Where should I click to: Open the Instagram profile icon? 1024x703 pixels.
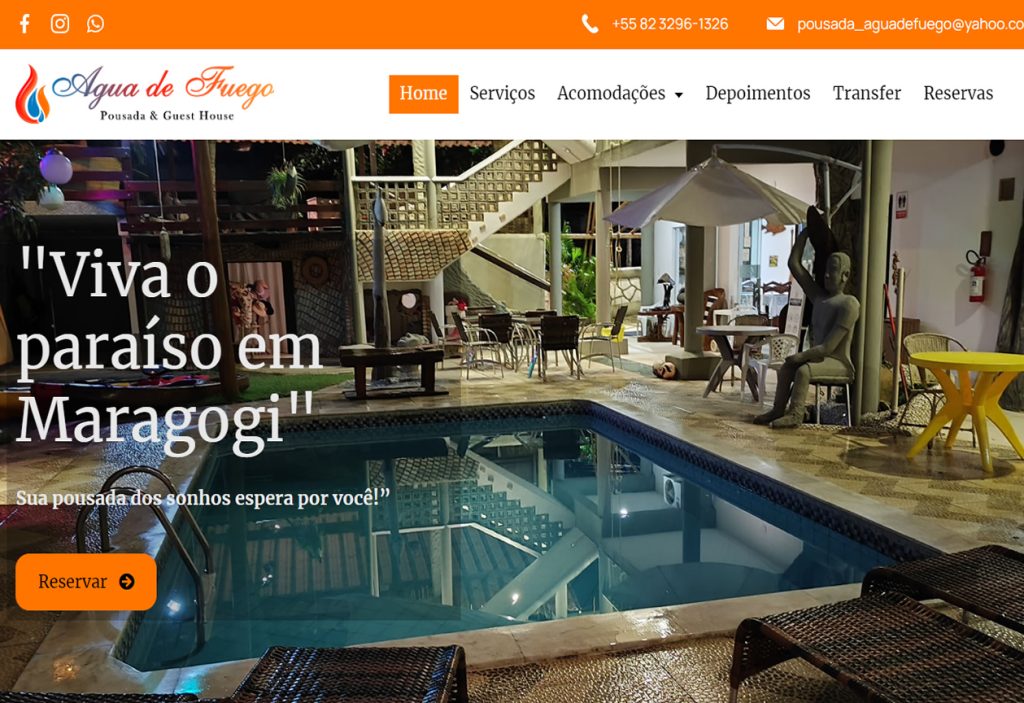(60, 24)
